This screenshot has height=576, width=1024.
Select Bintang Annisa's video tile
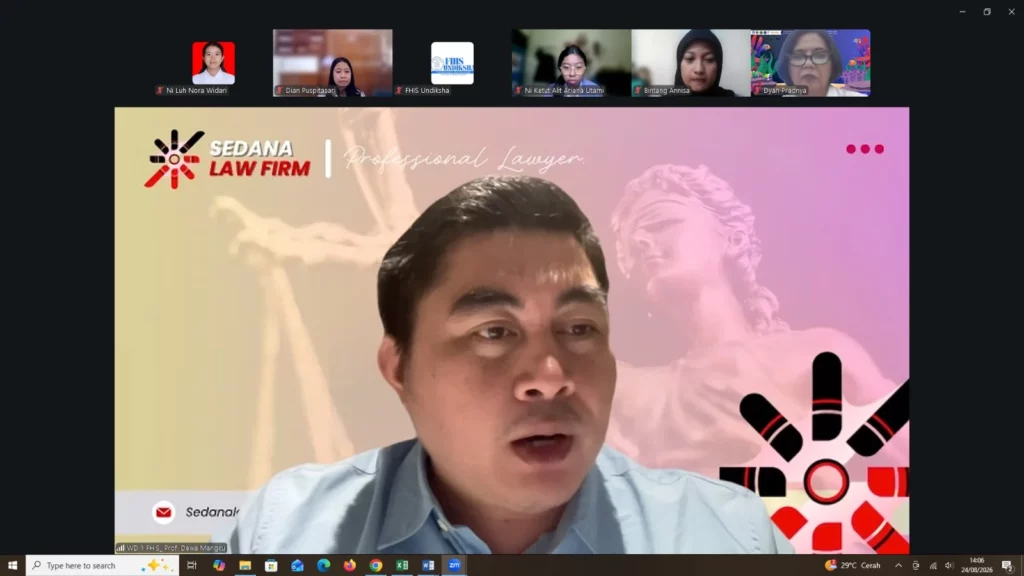691,63
